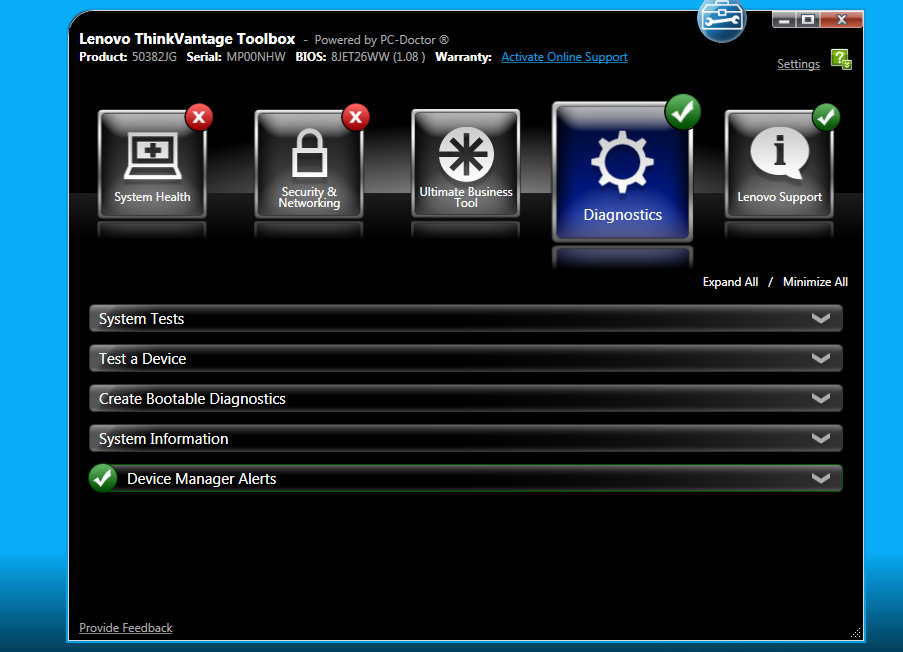Click the help question mark icon
Viewport: 903px width, 652px height.
(841, 59)
